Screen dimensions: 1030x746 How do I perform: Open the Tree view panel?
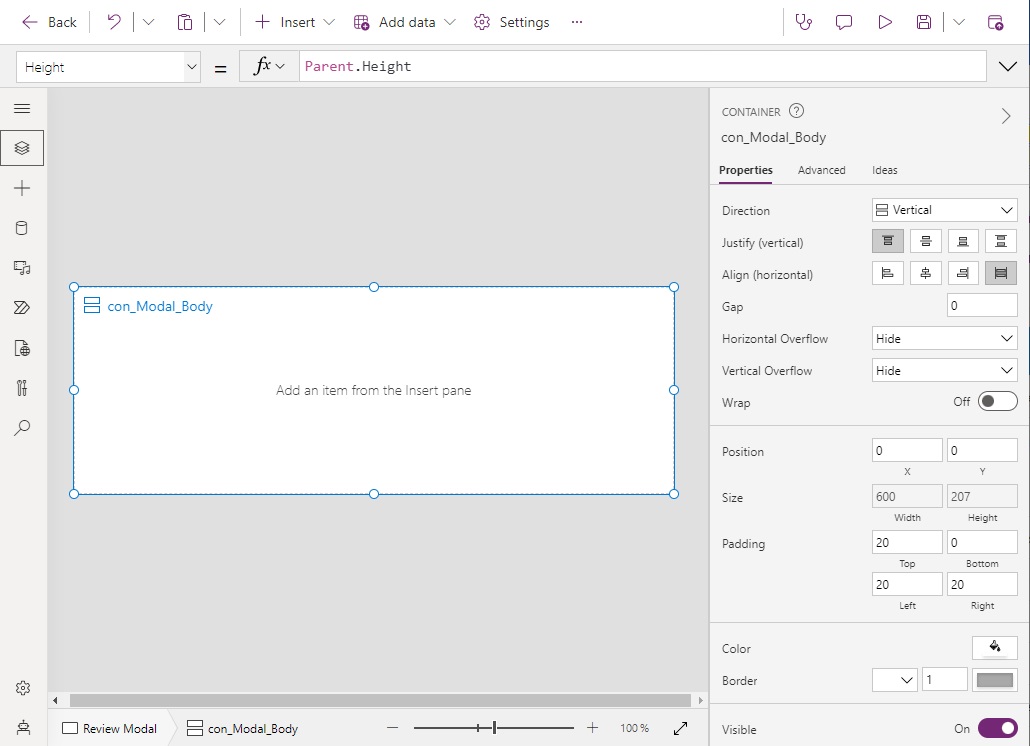tap(23, 148)
